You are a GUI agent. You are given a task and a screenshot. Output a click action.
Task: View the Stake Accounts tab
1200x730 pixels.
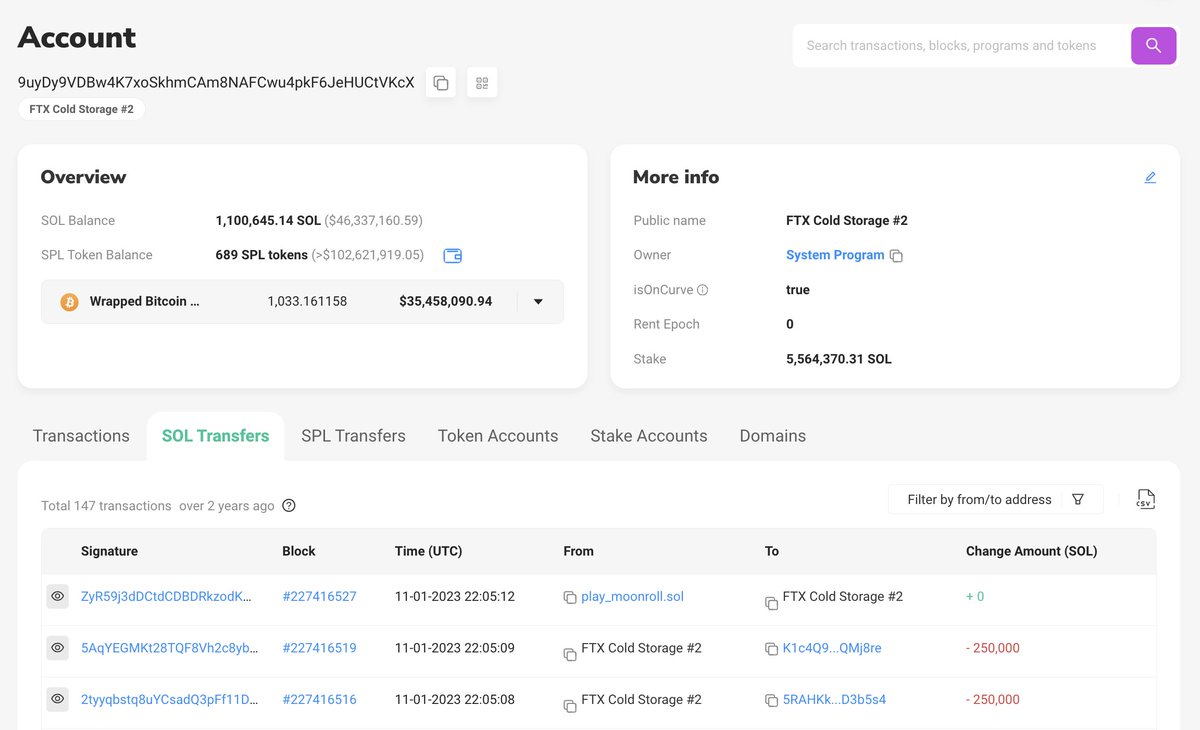649,436
